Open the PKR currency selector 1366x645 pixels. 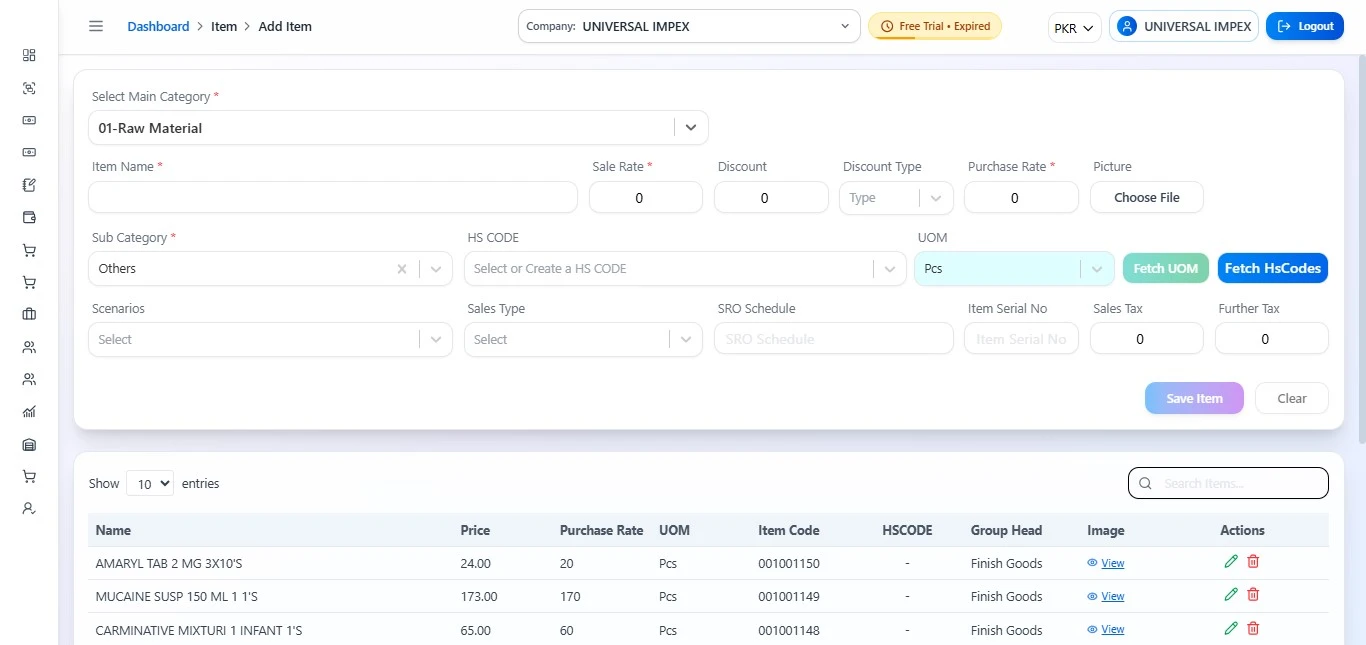1073,27
